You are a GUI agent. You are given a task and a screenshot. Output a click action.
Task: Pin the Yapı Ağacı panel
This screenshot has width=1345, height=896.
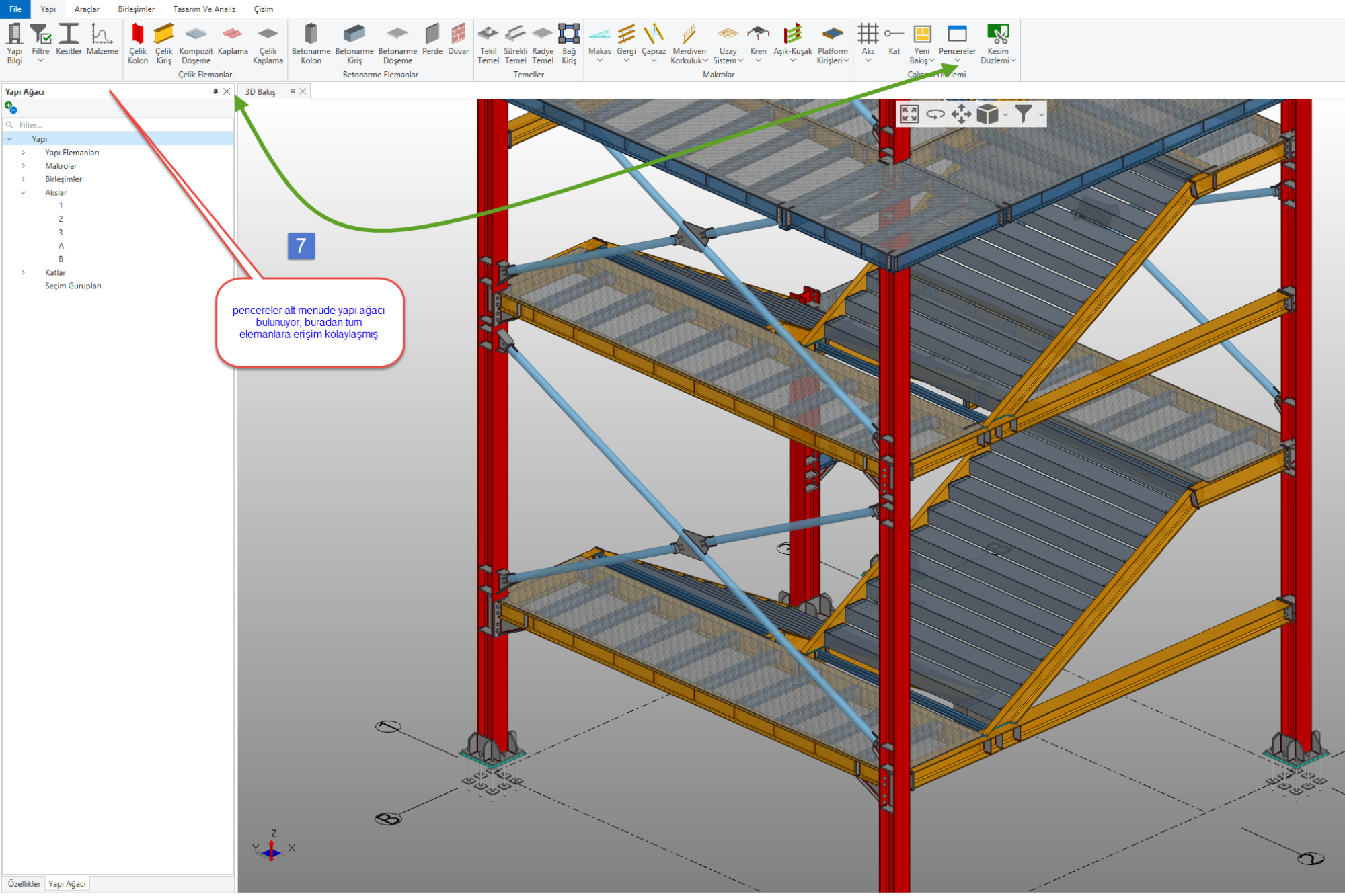point(215,91)
